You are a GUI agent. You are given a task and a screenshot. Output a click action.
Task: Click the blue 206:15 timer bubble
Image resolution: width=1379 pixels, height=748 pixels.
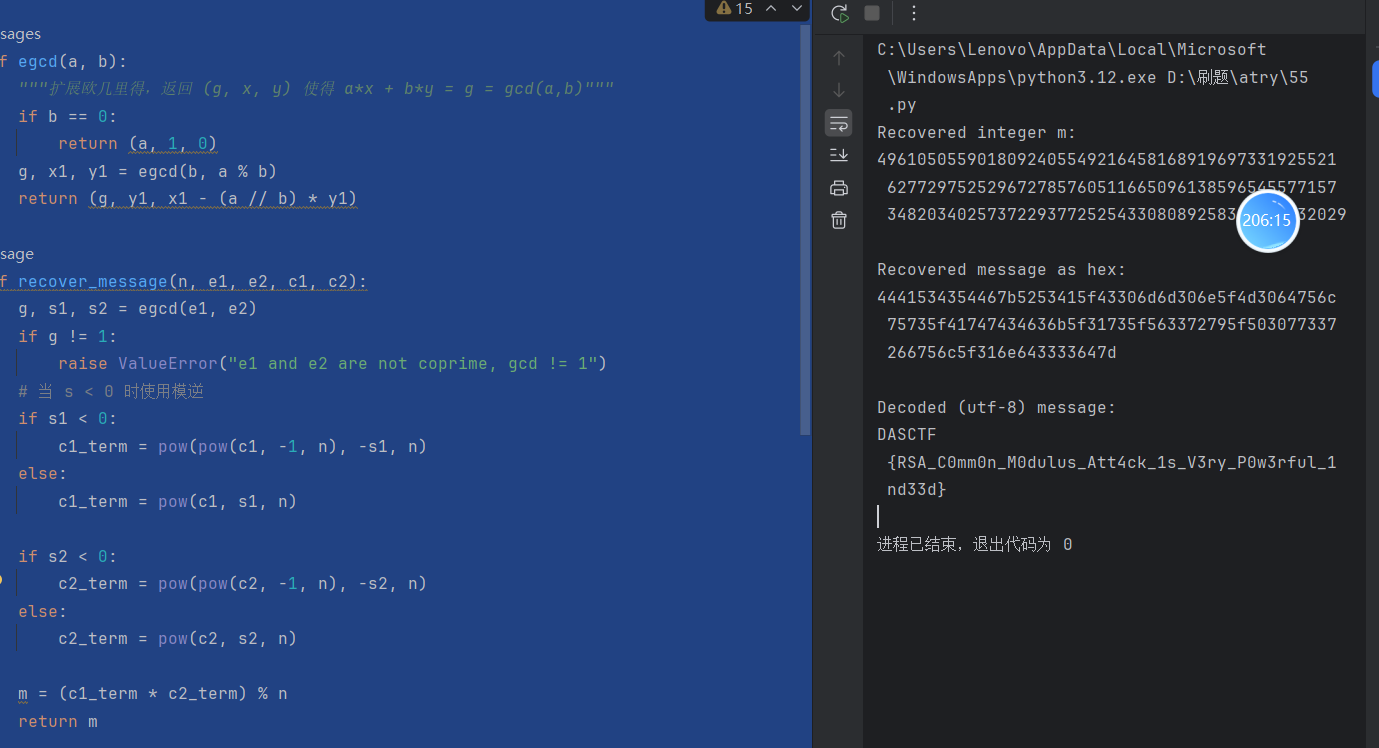[x=1267, y=221]
